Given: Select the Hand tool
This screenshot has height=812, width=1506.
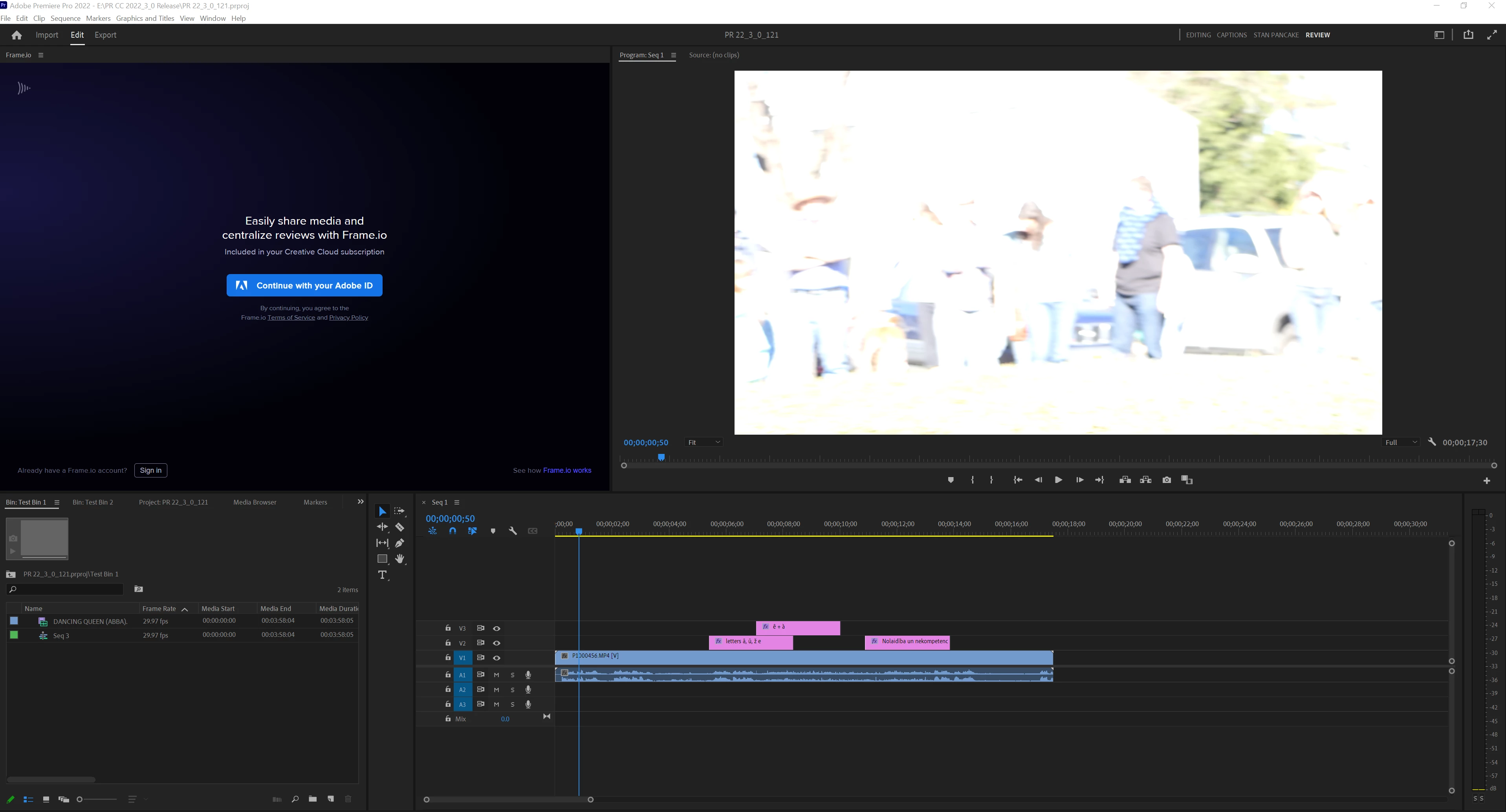Looking at the screenshot, I should coord(400,560).
